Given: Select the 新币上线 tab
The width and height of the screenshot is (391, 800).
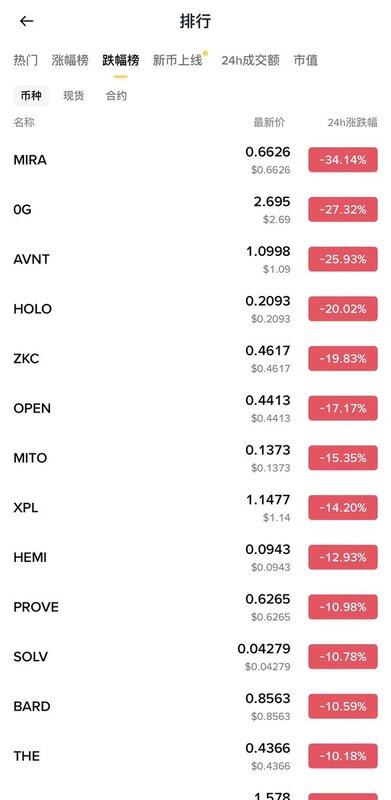Looking at the screenshot, I should pyautogui.click(x=178, y=60).
